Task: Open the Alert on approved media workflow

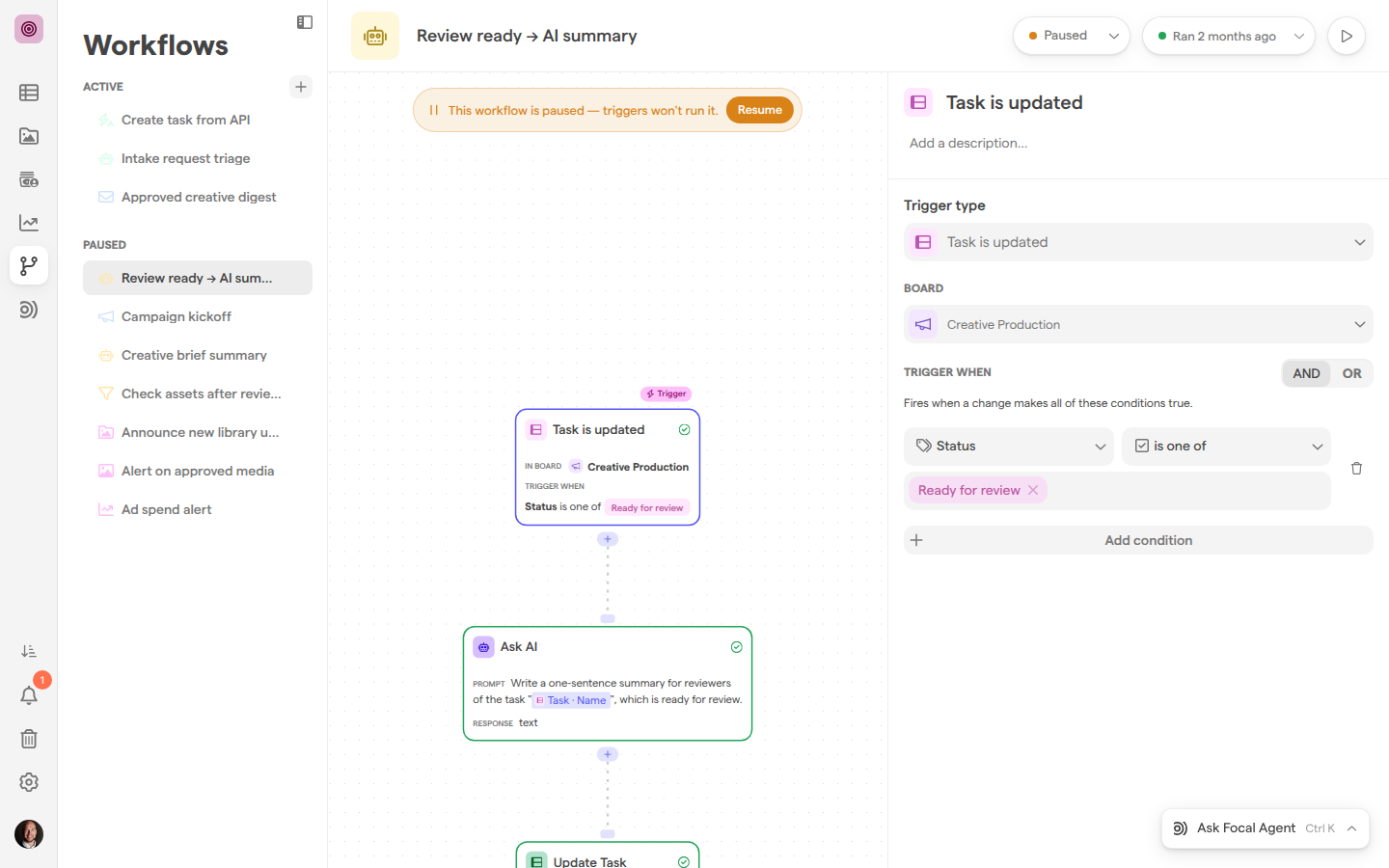Action: [198, 471]
